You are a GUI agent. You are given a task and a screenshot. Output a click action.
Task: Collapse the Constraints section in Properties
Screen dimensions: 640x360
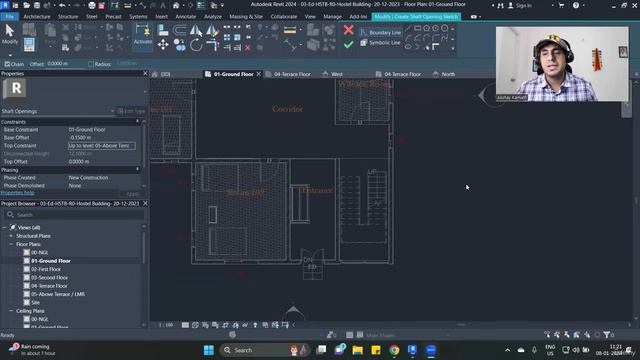(138, 122)
